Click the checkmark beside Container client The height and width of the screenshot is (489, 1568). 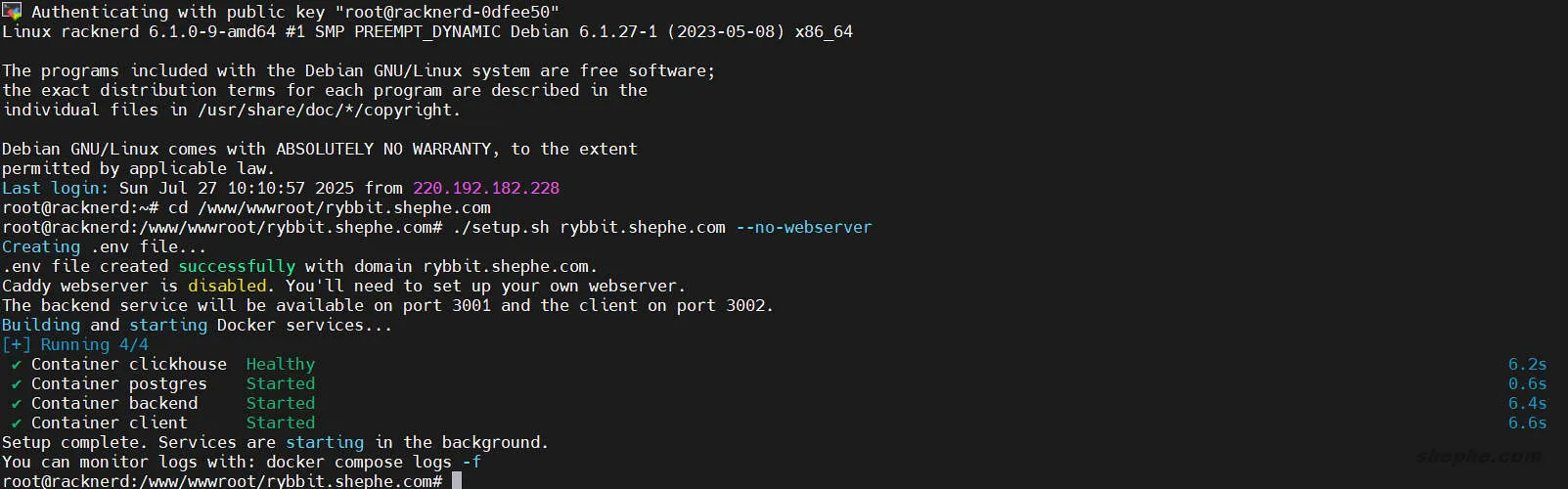coord(16,423)
